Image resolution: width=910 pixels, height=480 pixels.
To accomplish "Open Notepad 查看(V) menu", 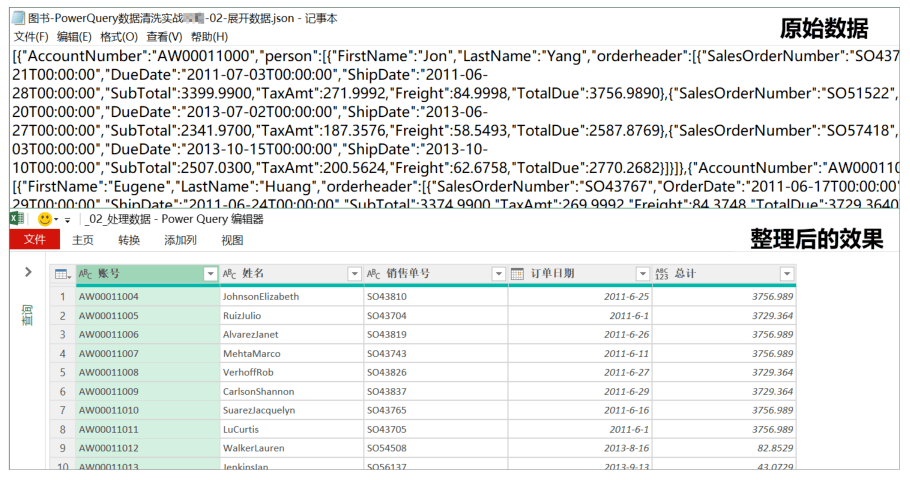I will 164,37.
